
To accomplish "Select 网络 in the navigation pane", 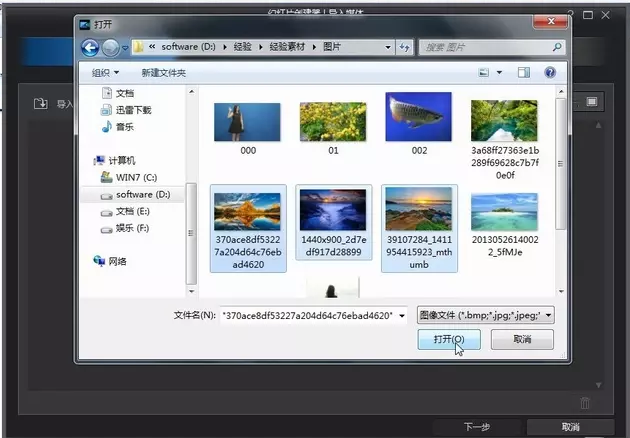I will tap(110, 261).
